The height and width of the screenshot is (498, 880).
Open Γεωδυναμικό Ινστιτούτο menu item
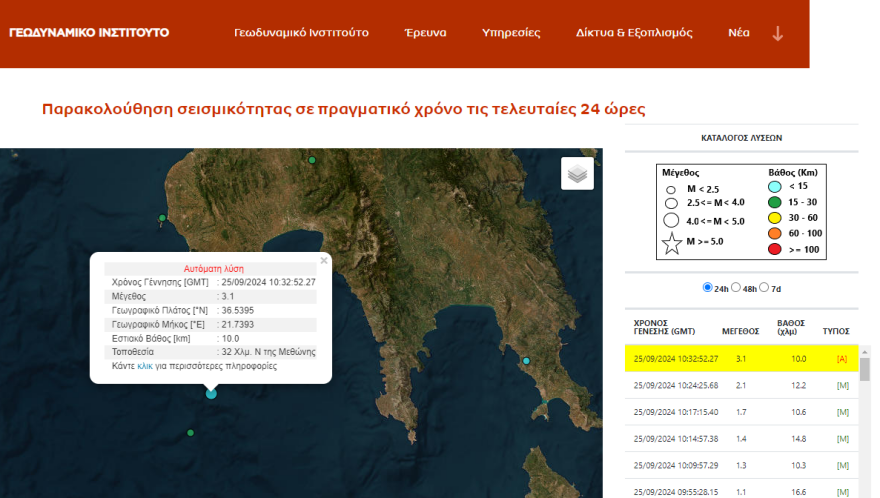(x=301, y=33)
